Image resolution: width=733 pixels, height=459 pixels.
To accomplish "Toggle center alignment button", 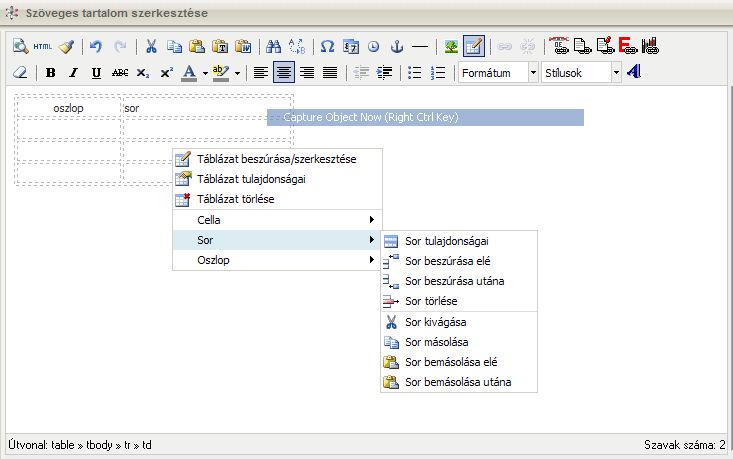I will [284, 72].
